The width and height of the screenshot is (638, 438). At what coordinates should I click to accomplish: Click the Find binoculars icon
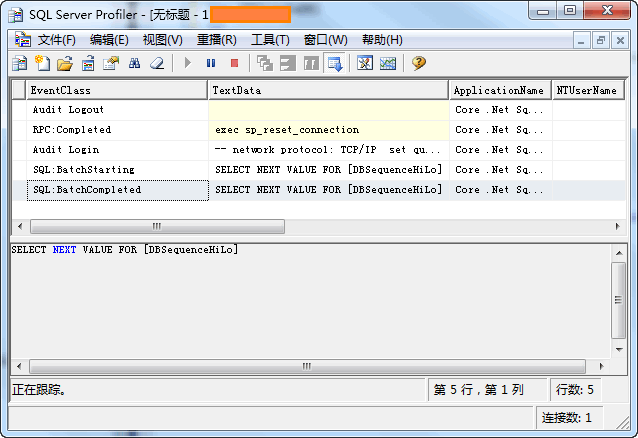point(134,63)
